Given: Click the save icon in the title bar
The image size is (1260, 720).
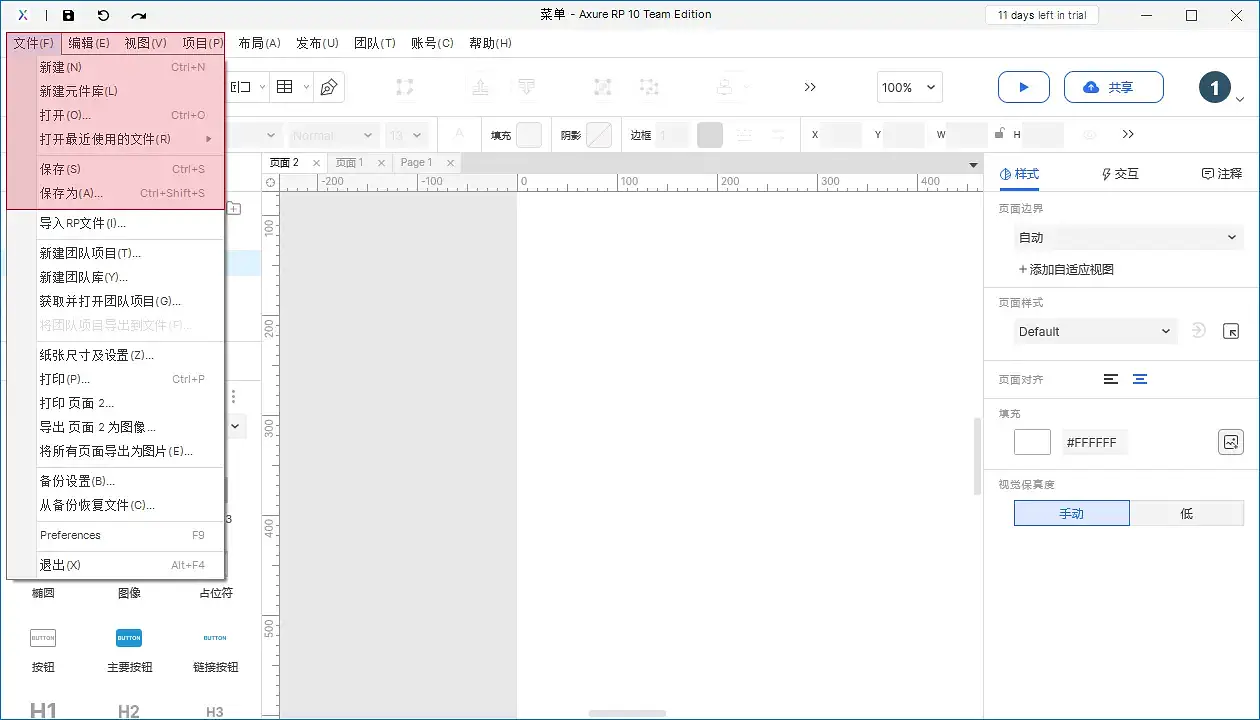Looking at the screenshot, I should (68, 15).
